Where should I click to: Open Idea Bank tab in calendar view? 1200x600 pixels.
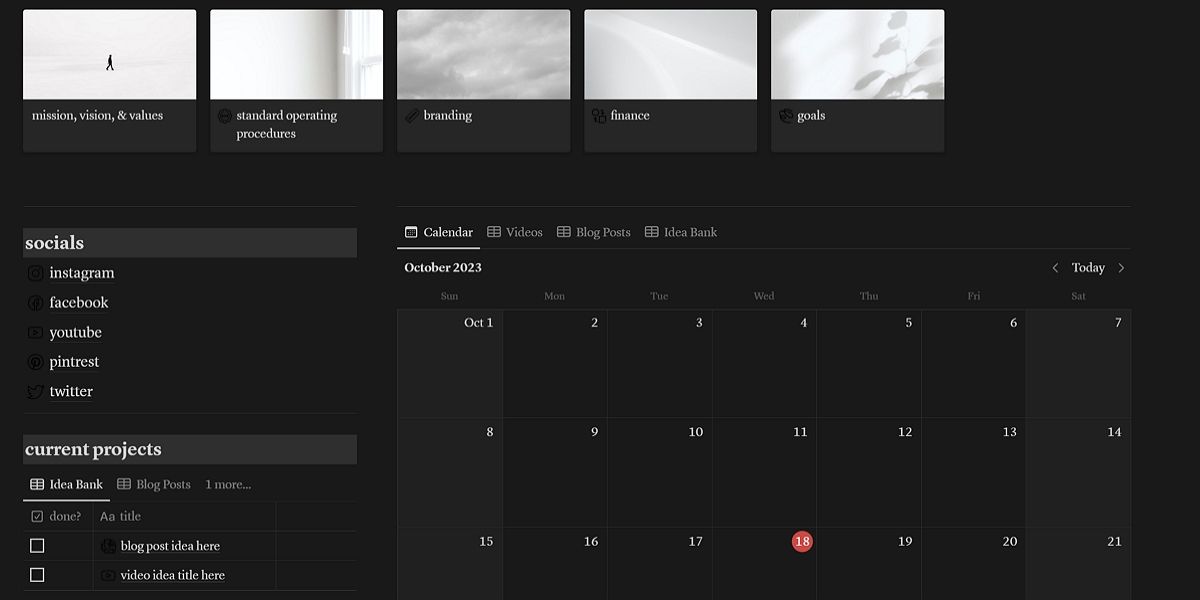(681, 232)
